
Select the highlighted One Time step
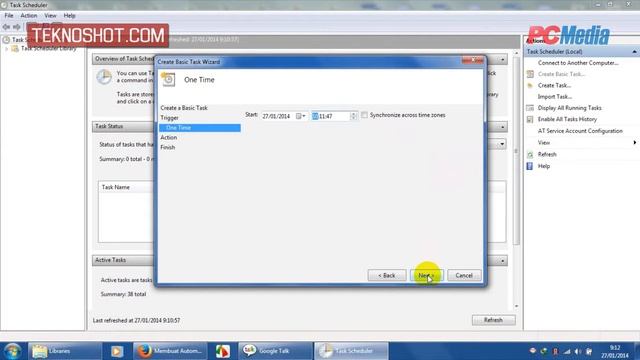click(x=200, y=128)
